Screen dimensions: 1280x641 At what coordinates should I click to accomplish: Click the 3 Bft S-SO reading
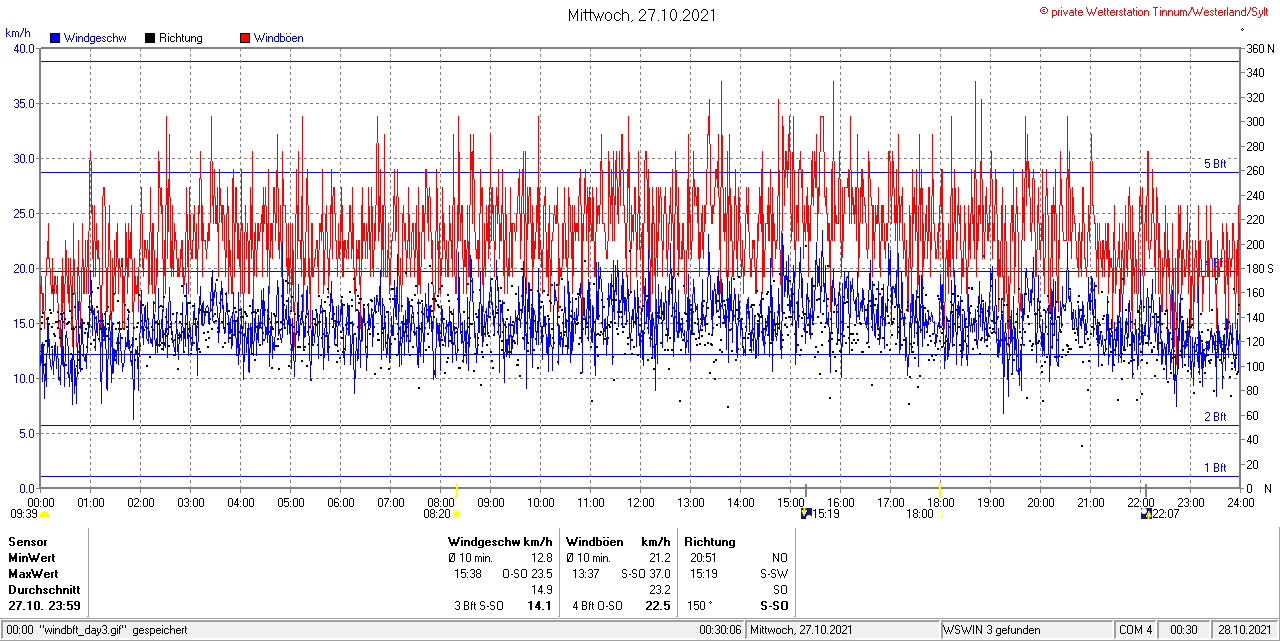(x=481, y=606)
